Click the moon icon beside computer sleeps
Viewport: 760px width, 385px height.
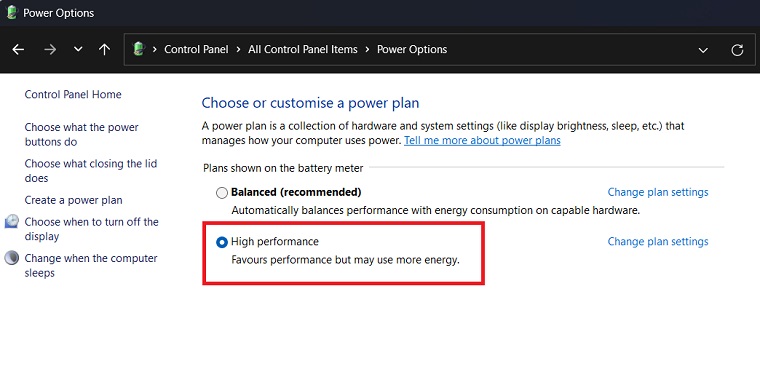[12, 257]
